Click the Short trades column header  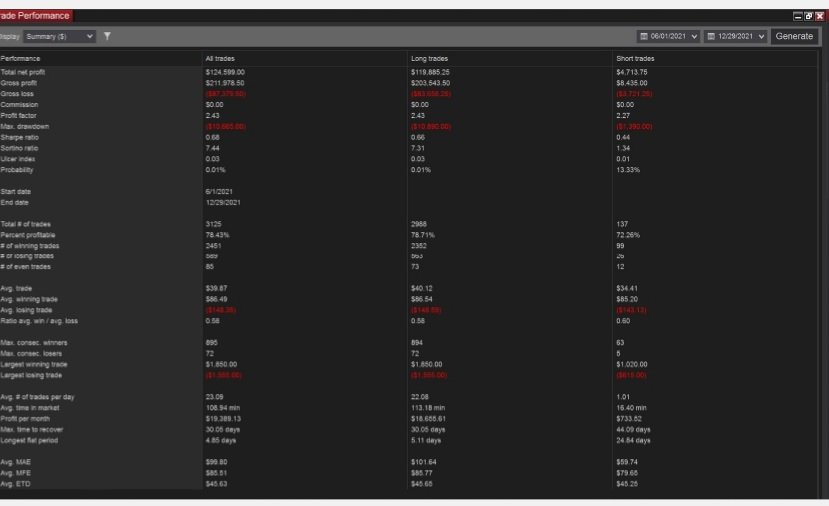(x=635, y=59)
